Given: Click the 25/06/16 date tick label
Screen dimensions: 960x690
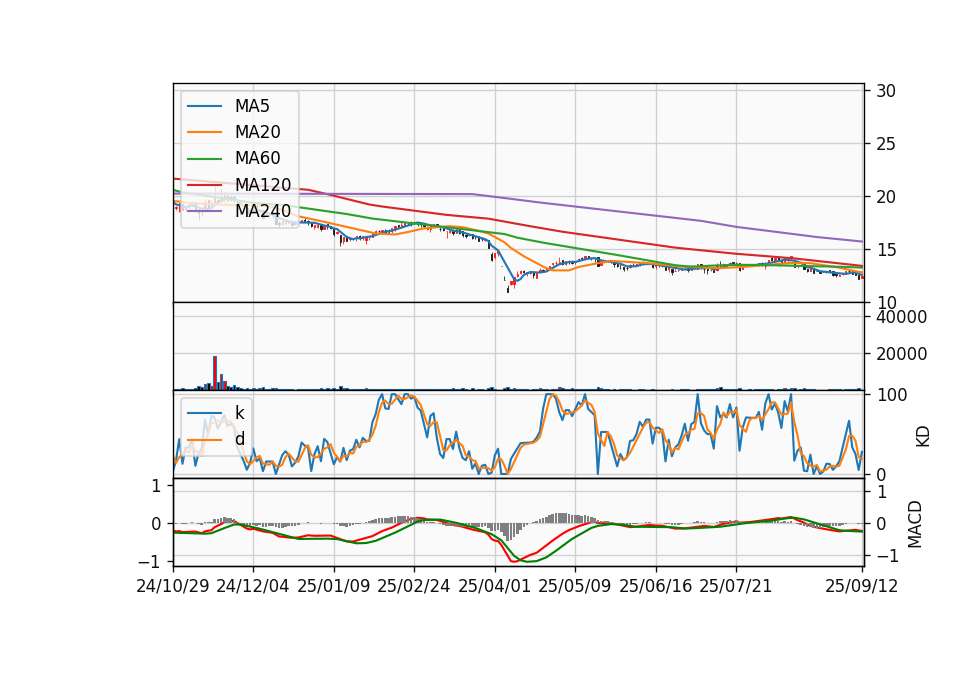Looking at the screenshot, I should pos(656,586).
